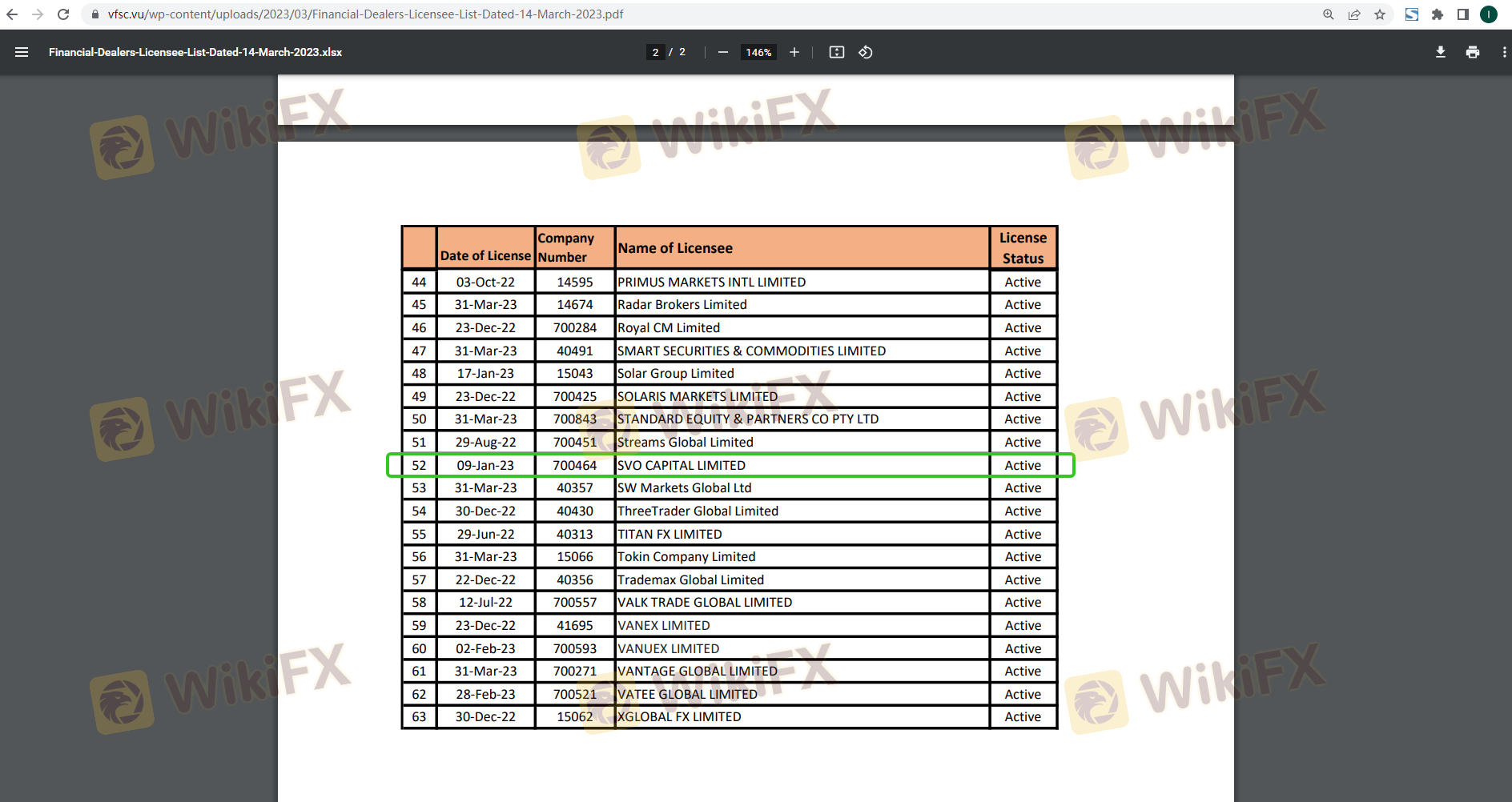Open the PDF sidebar hamburger menu
Image resolution: width=1512 pixels, height=802 pixels.
(x=22, y=52)
